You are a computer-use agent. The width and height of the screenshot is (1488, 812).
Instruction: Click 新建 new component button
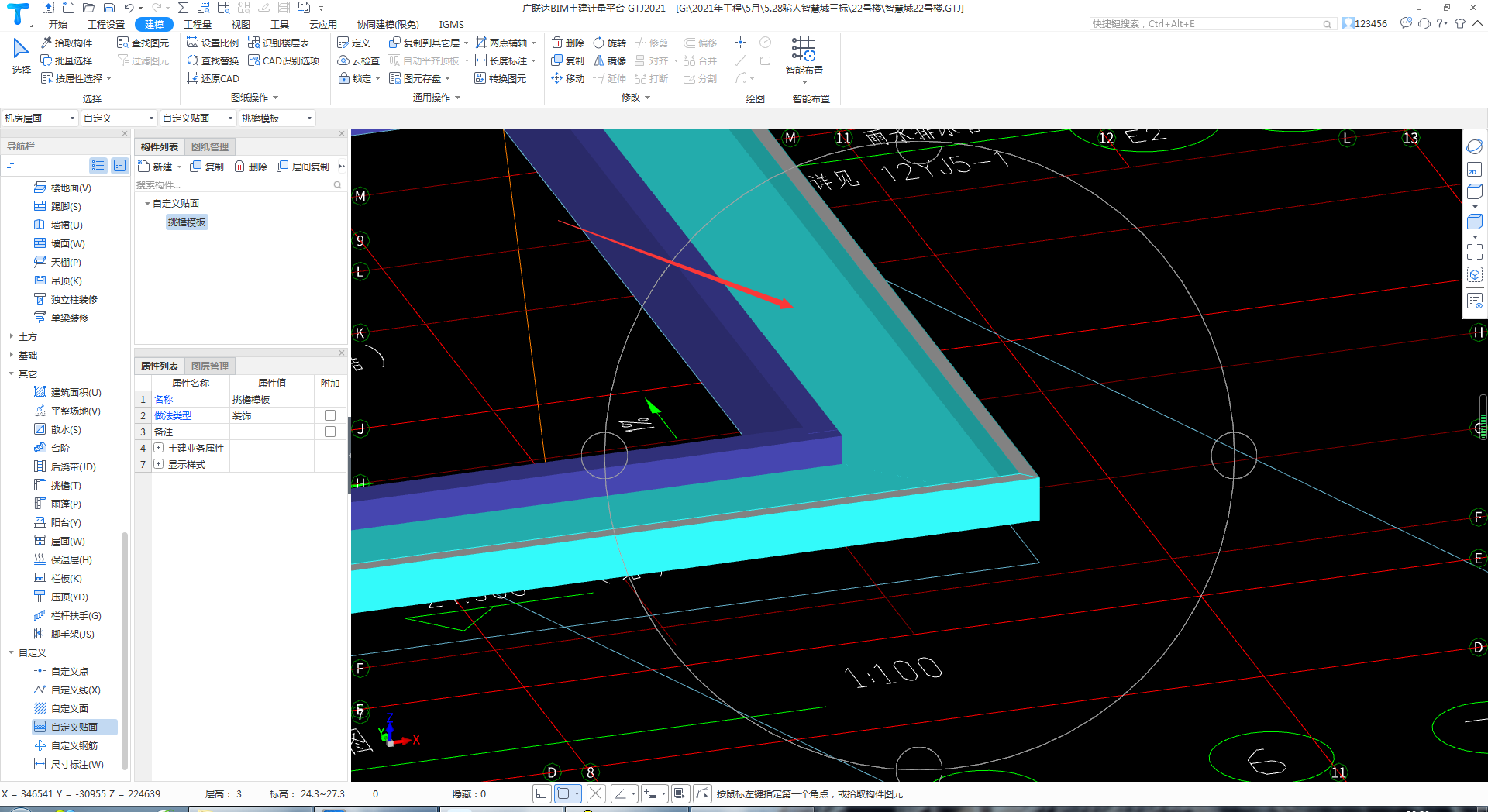159,167
